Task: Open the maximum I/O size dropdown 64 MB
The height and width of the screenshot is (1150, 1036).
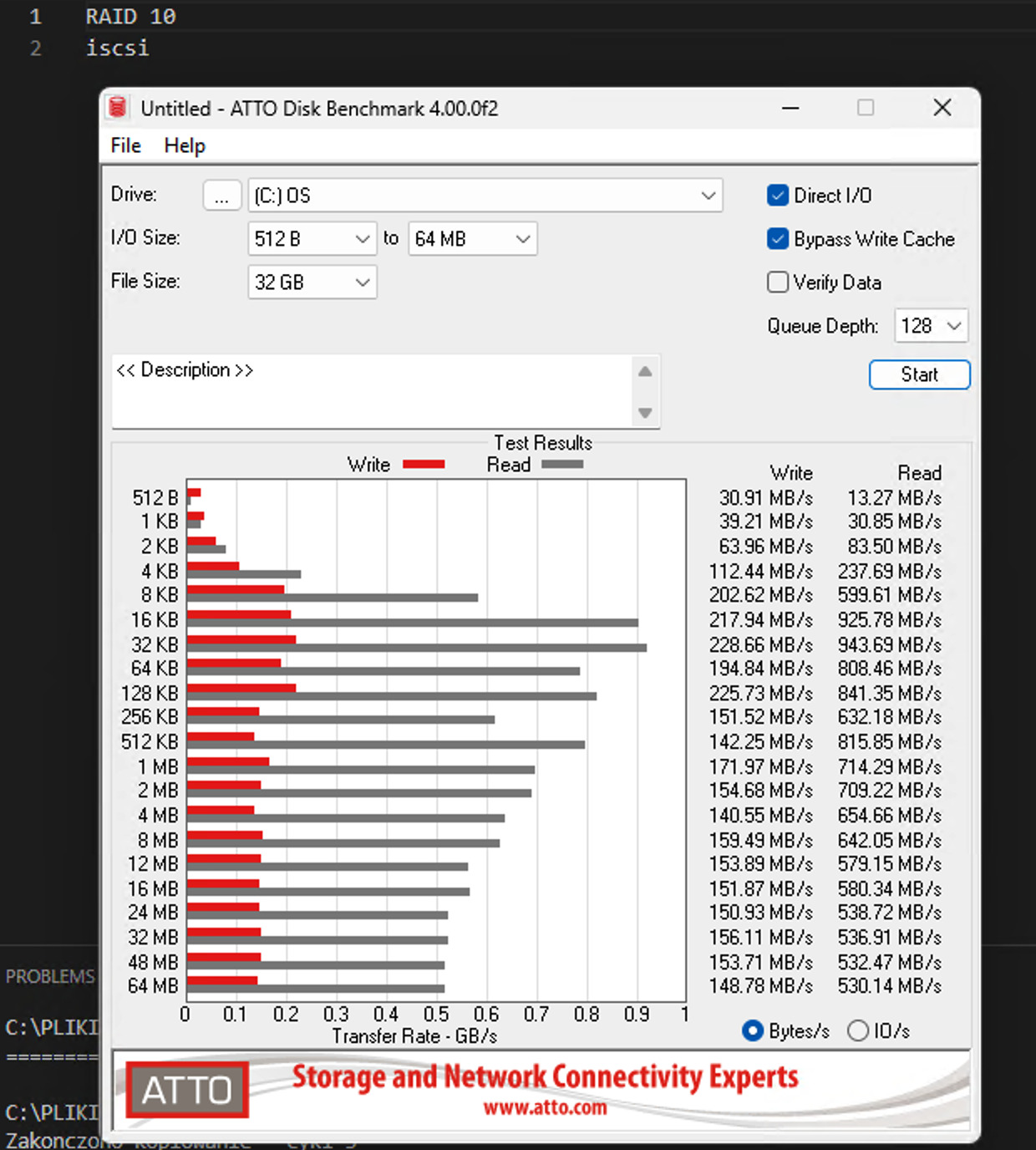Action: click(x=472, y=239)
